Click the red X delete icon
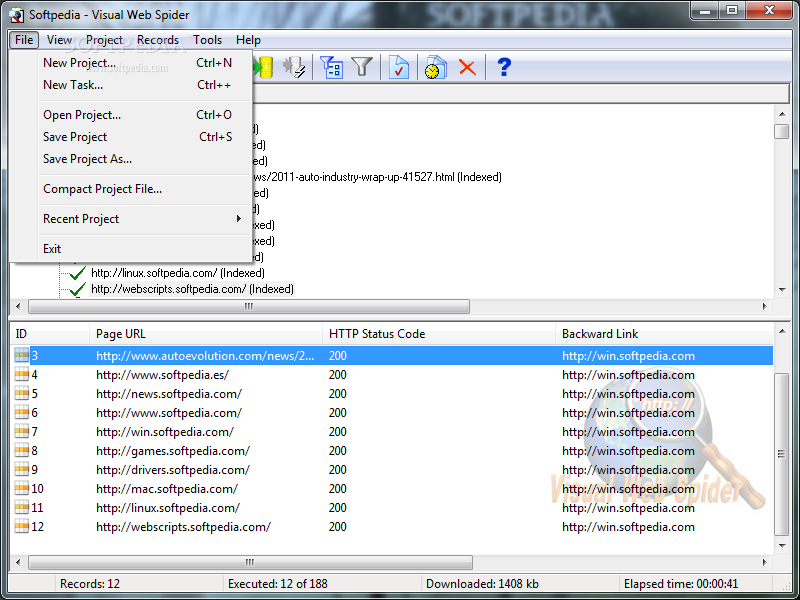This screenshot has height=600, width=800. tap(467, 67)
